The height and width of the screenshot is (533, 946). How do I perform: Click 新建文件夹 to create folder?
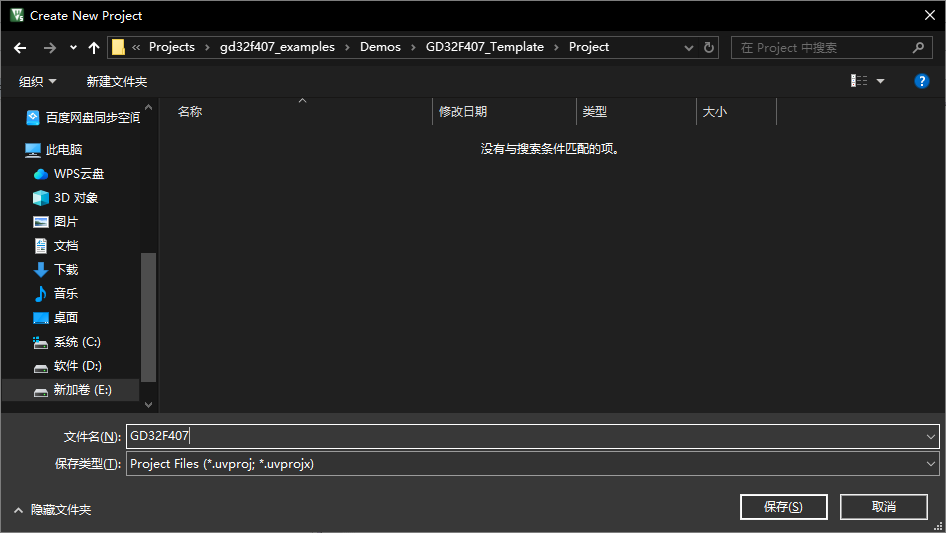(x=116, y=81)
